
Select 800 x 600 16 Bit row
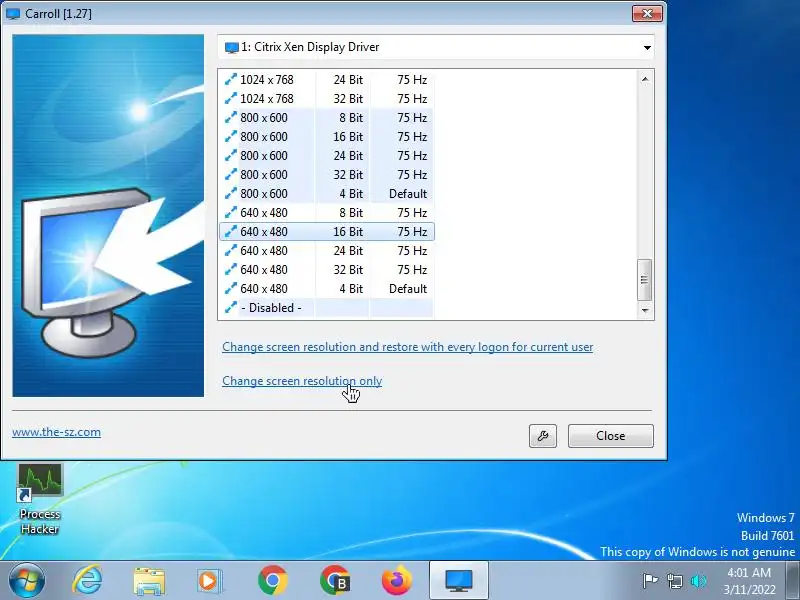coord(327,137)
